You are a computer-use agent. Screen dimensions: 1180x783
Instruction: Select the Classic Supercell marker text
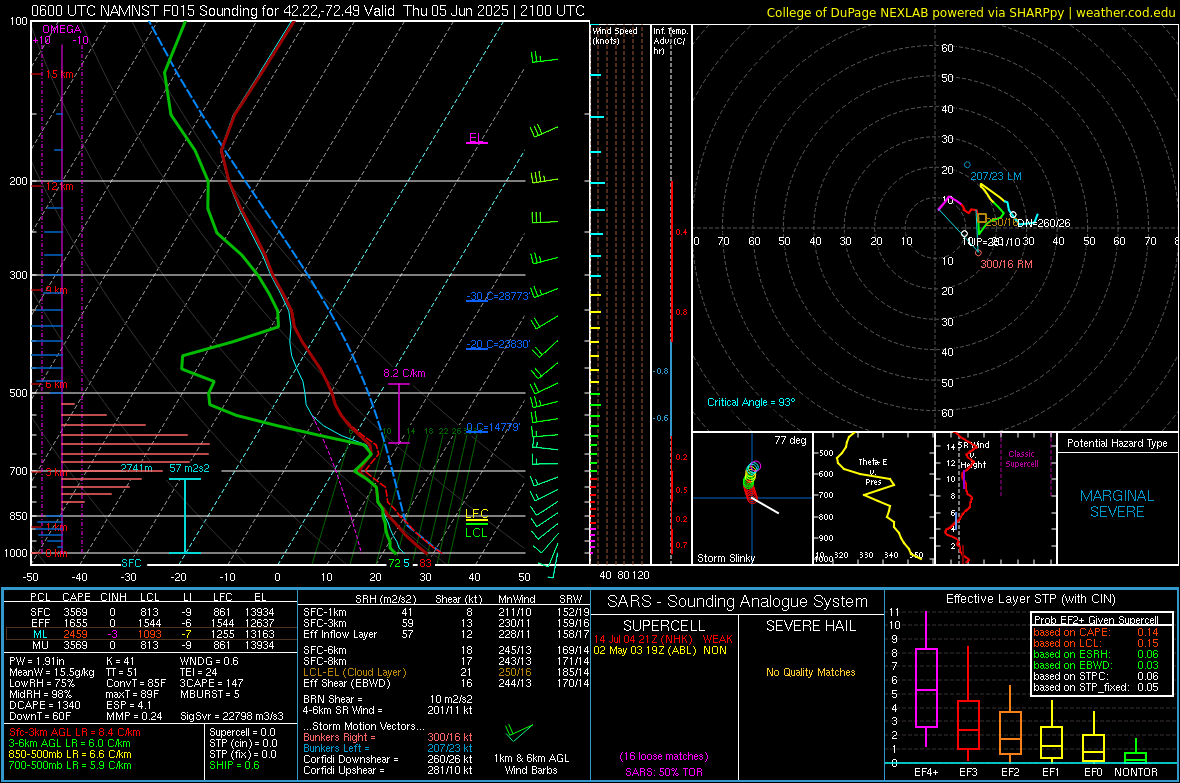[x=1021, y=459]
